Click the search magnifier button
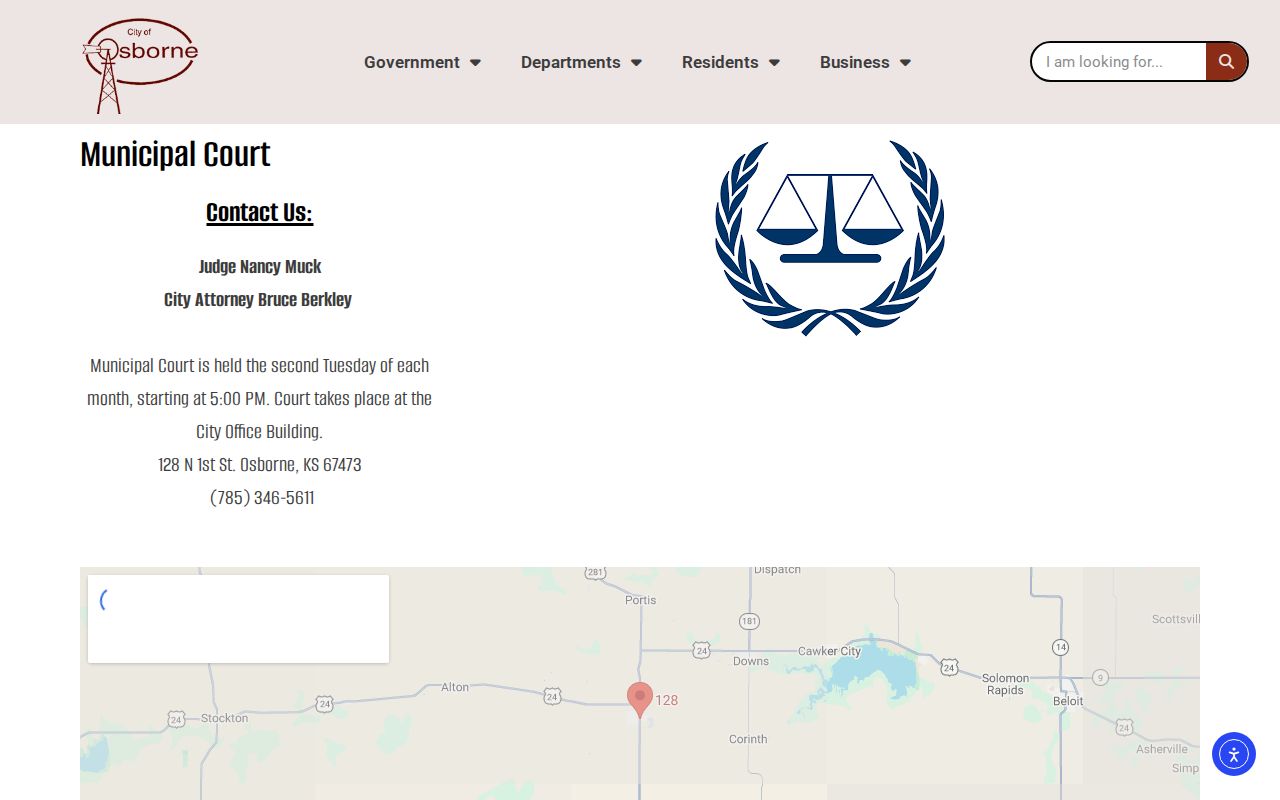The image size is (1280, 800). click(x=1226, y=61)
